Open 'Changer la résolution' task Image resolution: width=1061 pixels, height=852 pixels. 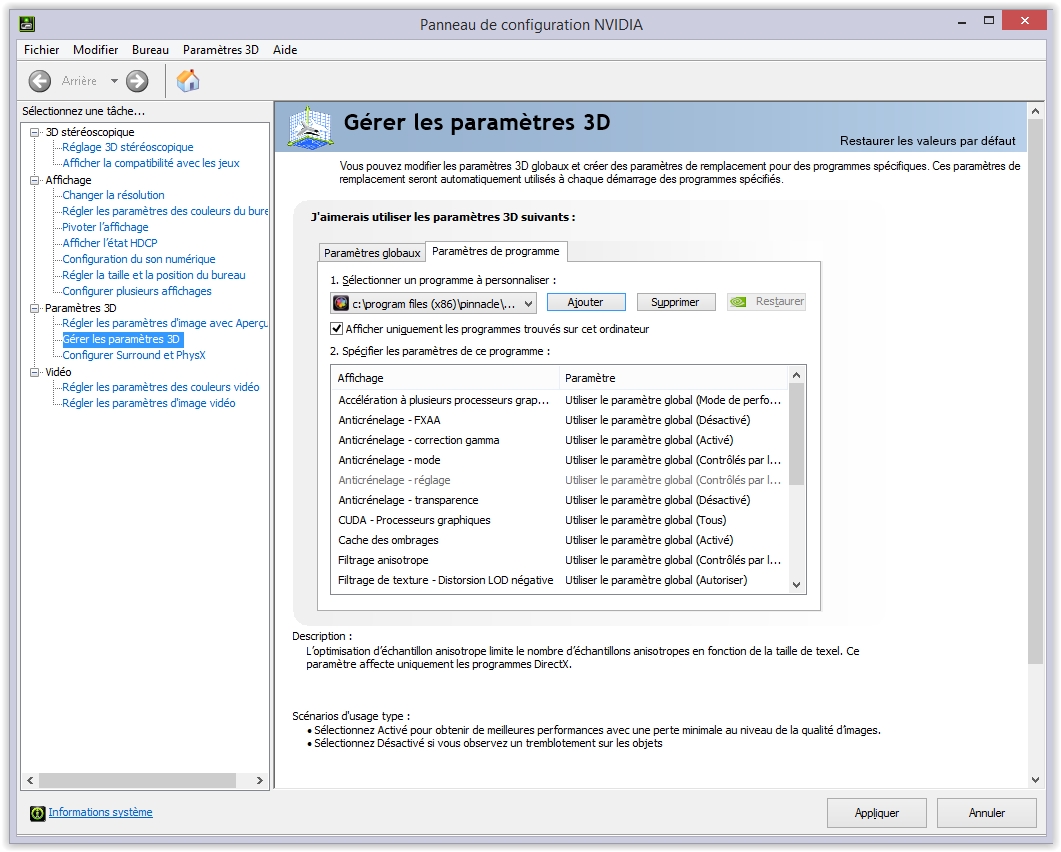114,195
